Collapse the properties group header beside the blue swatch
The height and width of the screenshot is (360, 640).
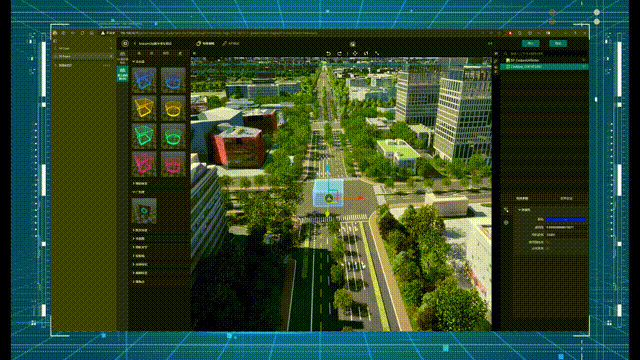point(524,210)
